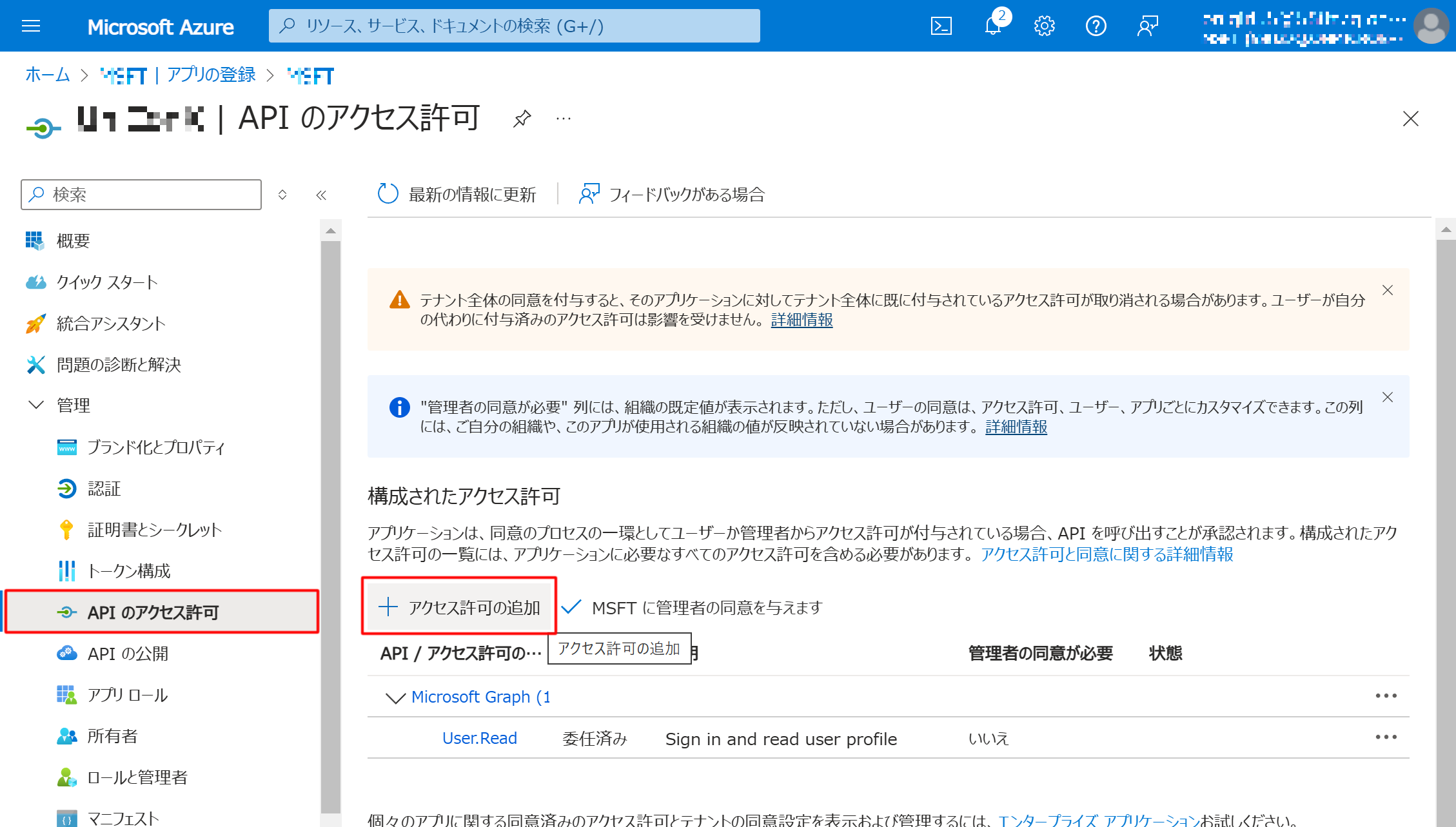
Task: Open Cloud Shell from the top bar
Action: pyautogui.click(x=941, y=26)
